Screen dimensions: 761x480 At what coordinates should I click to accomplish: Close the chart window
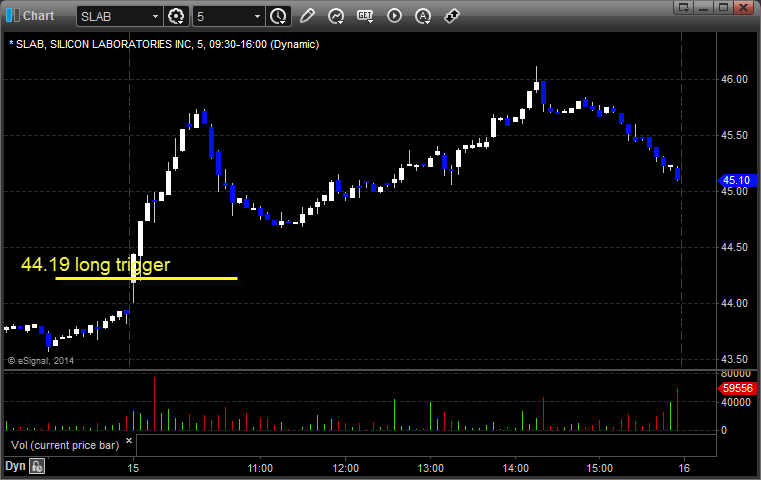pos(743,7)
